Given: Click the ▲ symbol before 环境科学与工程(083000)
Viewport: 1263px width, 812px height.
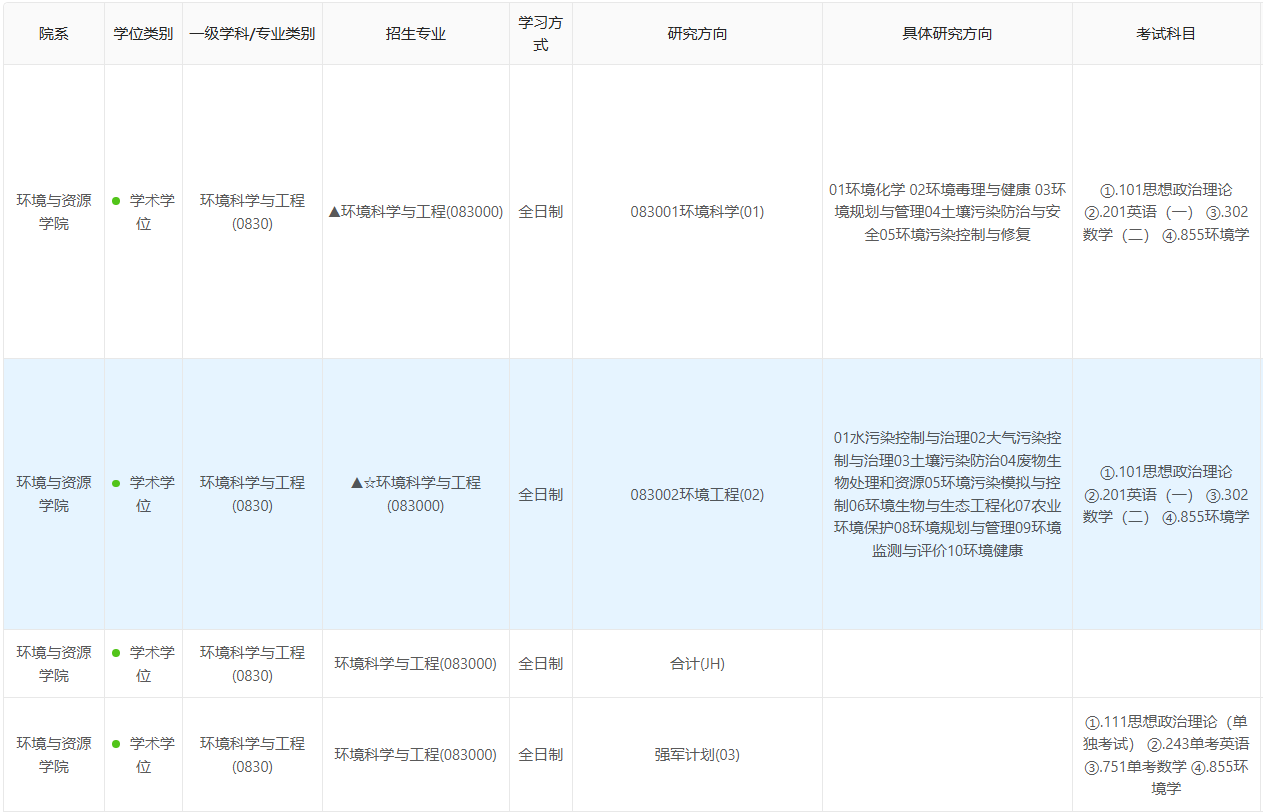Looking at the screenshot, I should pos(335,212).
